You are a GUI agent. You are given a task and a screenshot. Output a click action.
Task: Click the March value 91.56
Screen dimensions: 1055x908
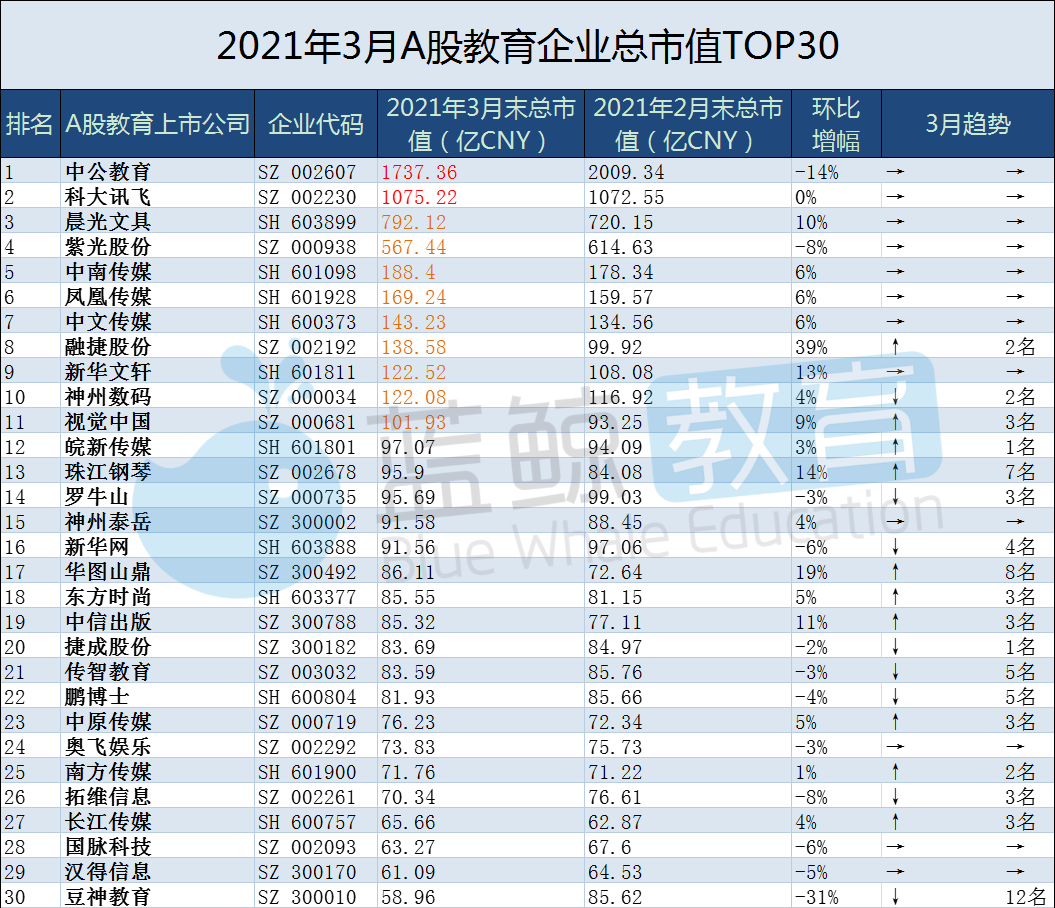(408, 547)
